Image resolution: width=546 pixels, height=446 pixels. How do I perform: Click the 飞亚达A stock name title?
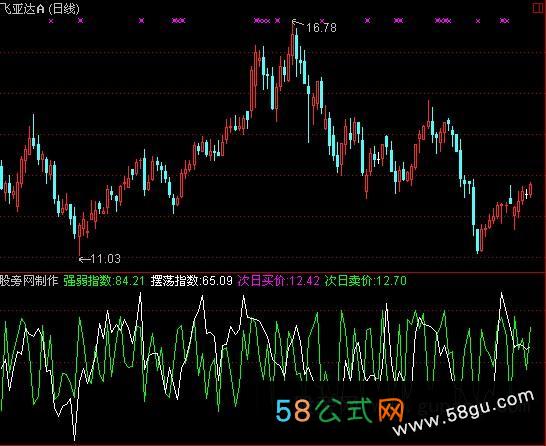point(22,9)
